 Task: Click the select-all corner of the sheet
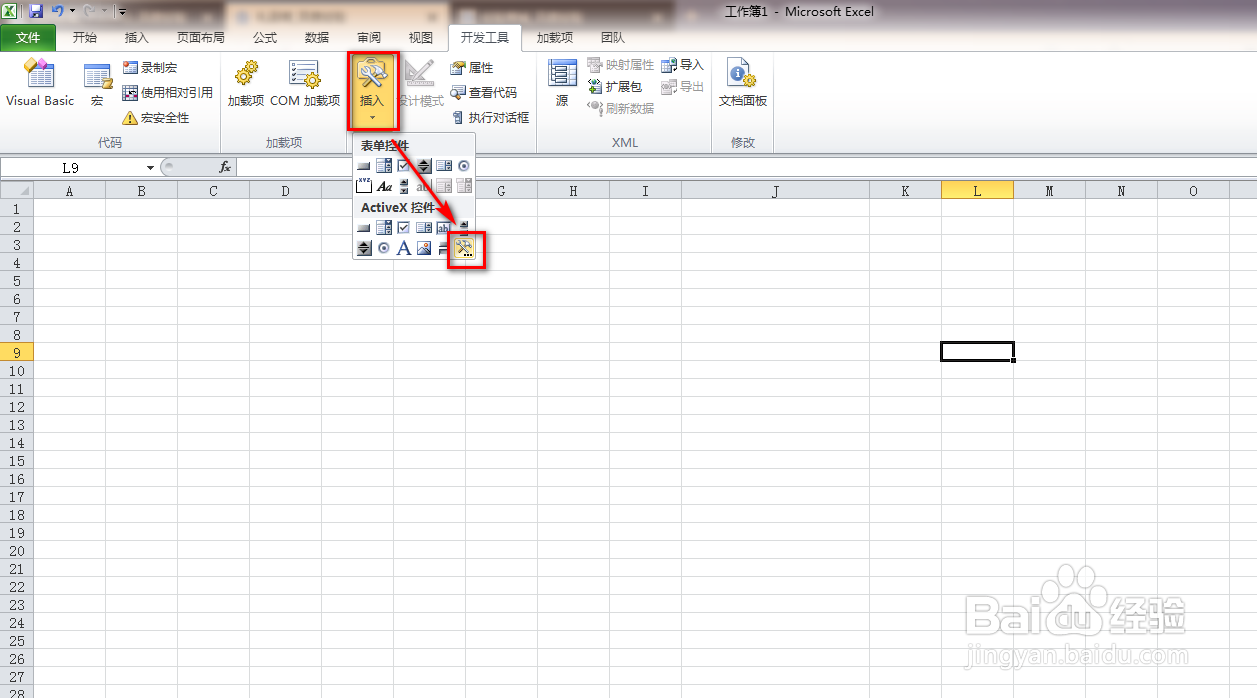17,190
